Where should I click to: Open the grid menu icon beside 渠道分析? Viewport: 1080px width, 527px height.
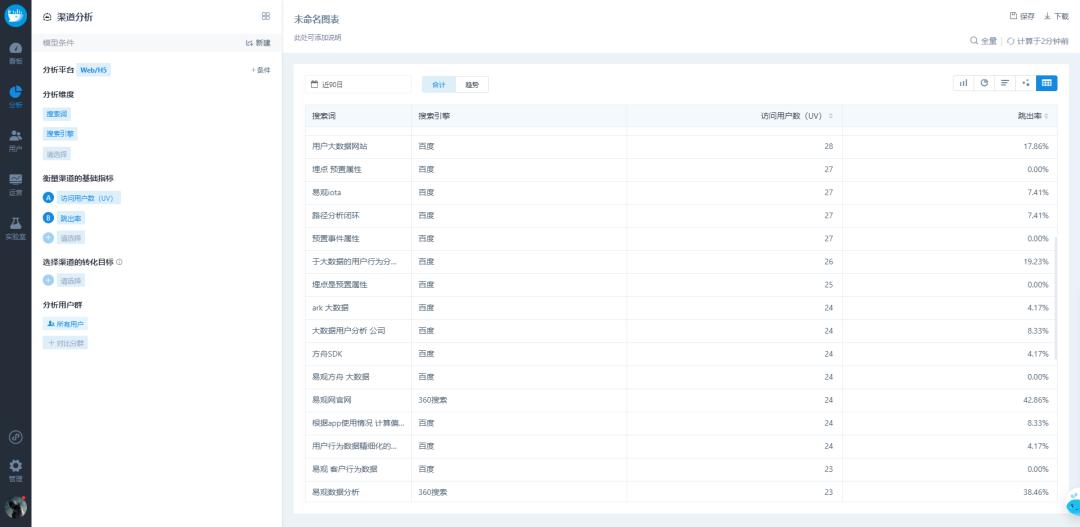coord(266,16)
